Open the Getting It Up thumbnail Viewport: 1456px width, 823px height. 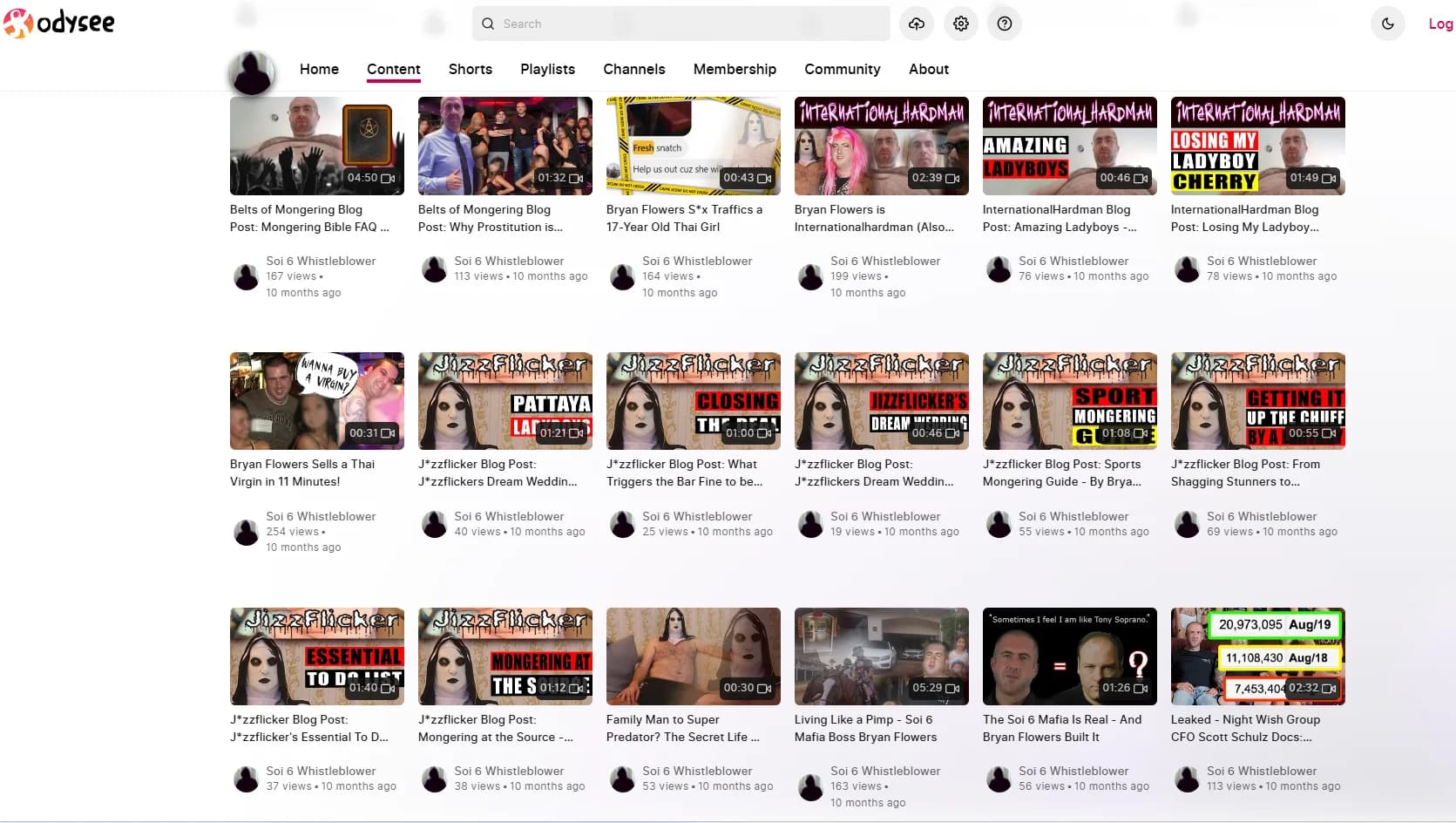click(1258, 401)
